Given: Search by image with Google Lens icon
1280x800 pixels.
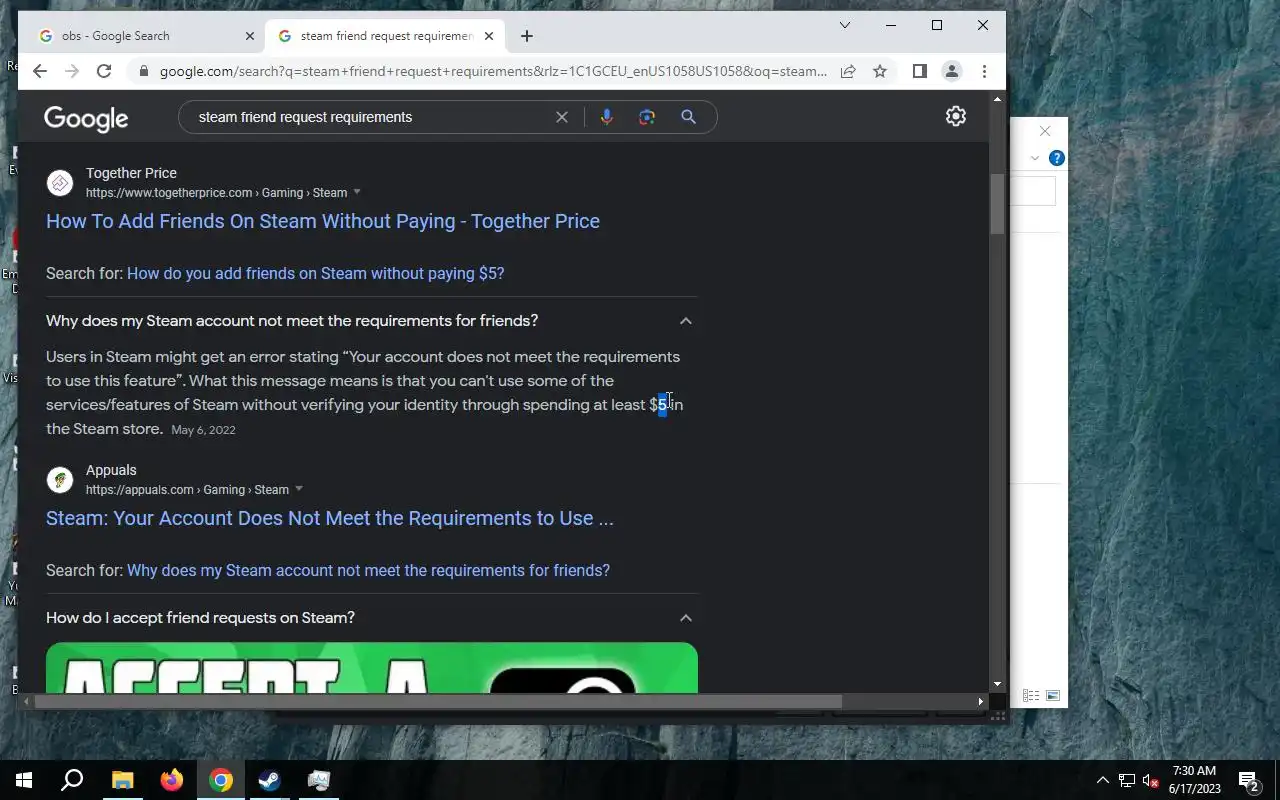Looking at the screenshot, I should tap(647, 117).
